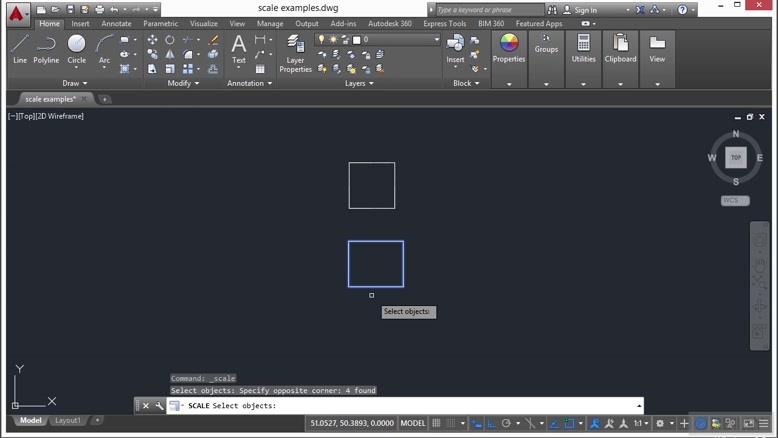The width and height of the screenshot is (778, 438).
Task: Click the Stretch tool in Modify panel
Action: coord(152,69)
